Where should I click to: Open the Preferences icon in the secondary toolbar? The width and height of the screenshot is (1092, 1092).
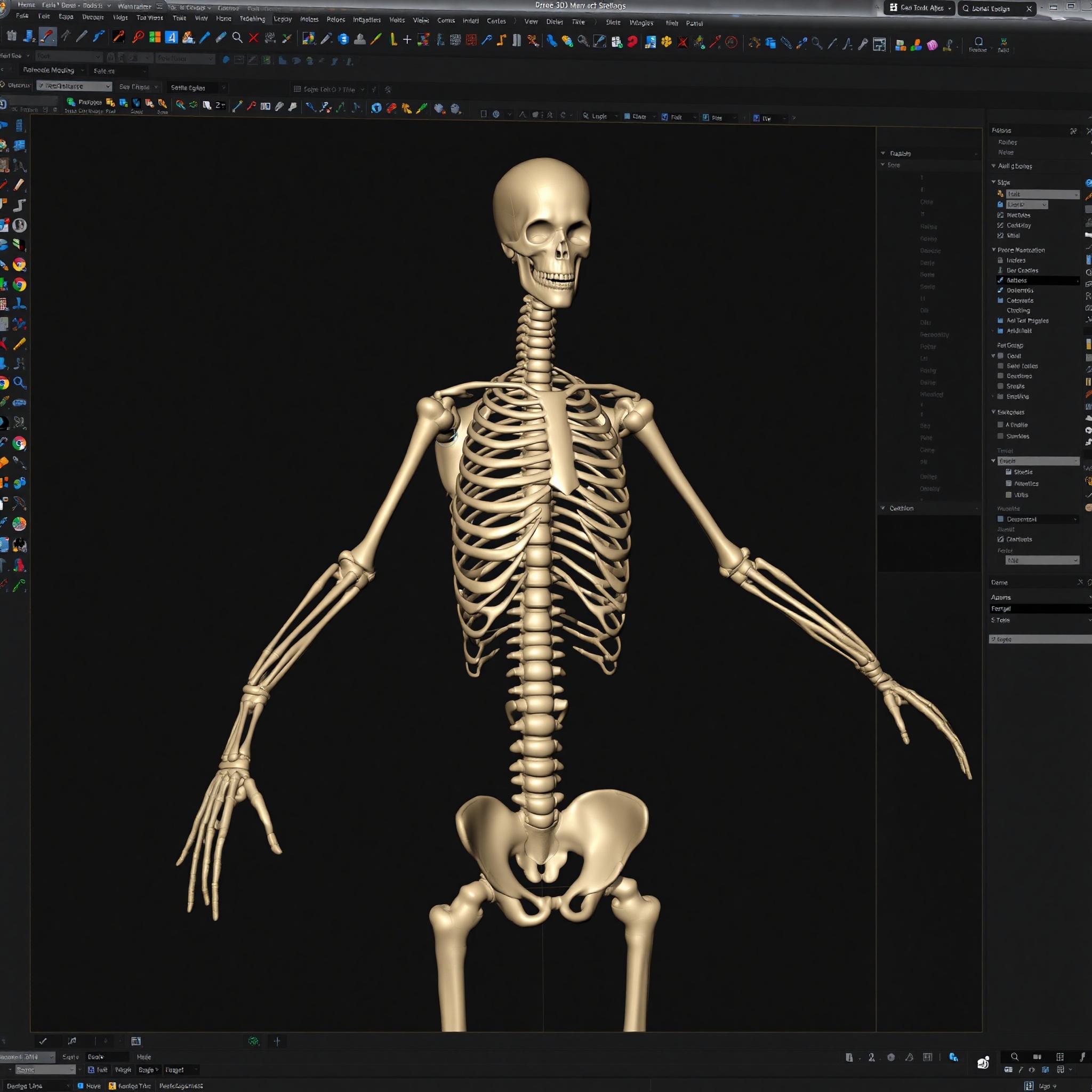pyautogui.click(x=71, y=102)
